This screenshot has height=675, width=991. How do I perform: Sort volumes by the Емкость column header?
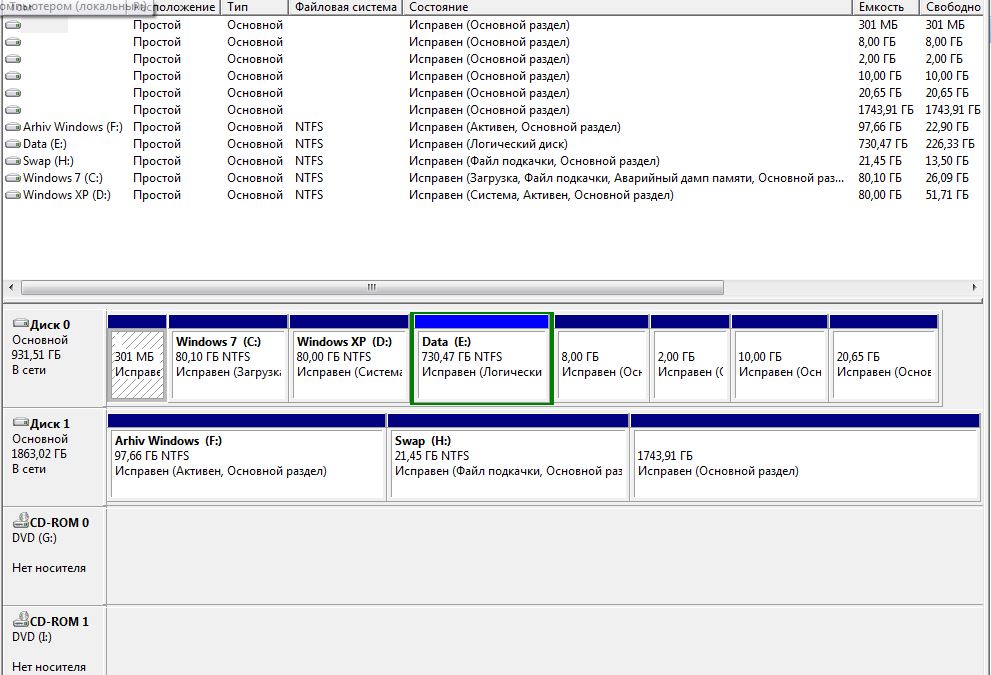tap(885, 7)
